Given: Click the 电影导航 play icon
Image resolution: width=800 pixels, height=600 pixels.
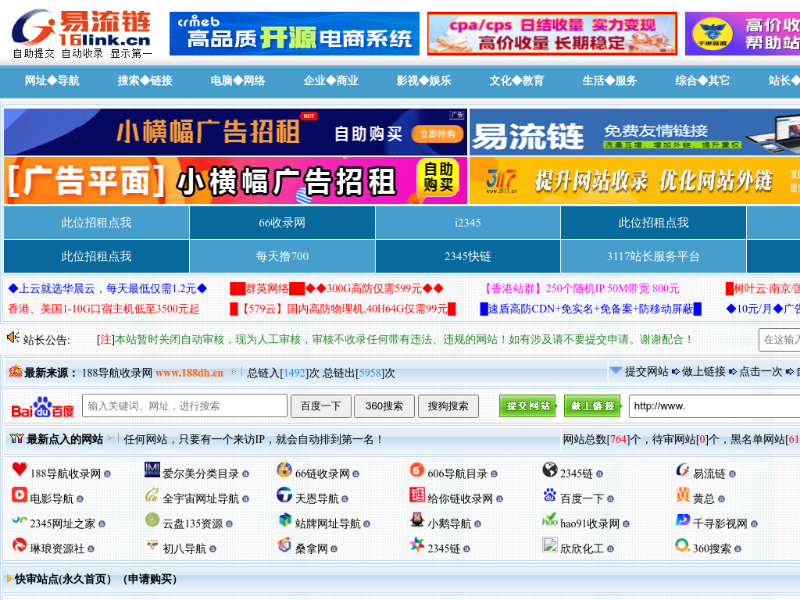Looking at the screenshot, I should [x=19, y=494].
